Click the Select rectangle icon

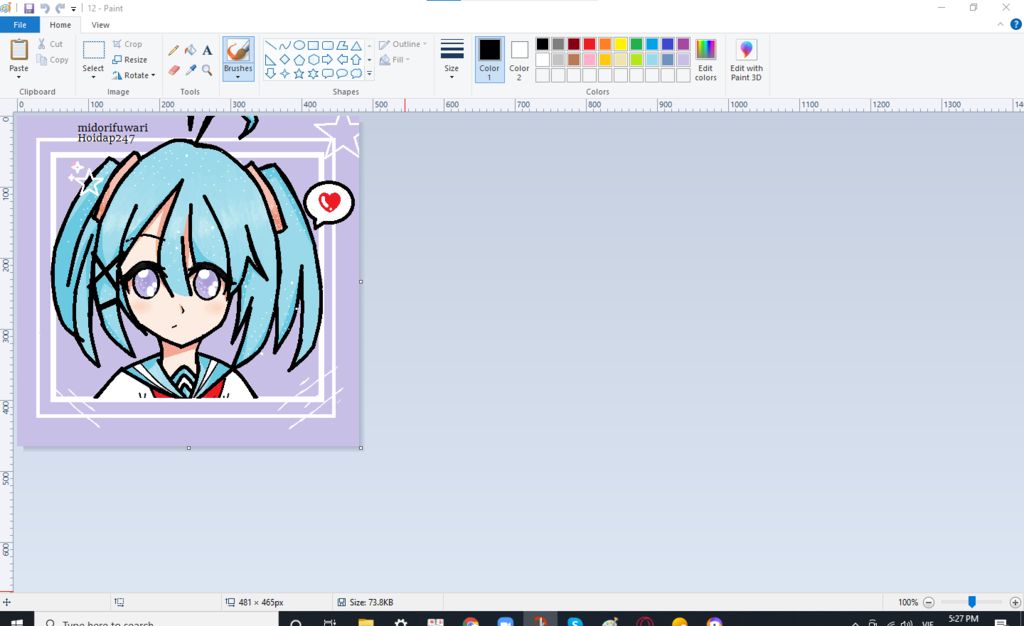(93, 50)
